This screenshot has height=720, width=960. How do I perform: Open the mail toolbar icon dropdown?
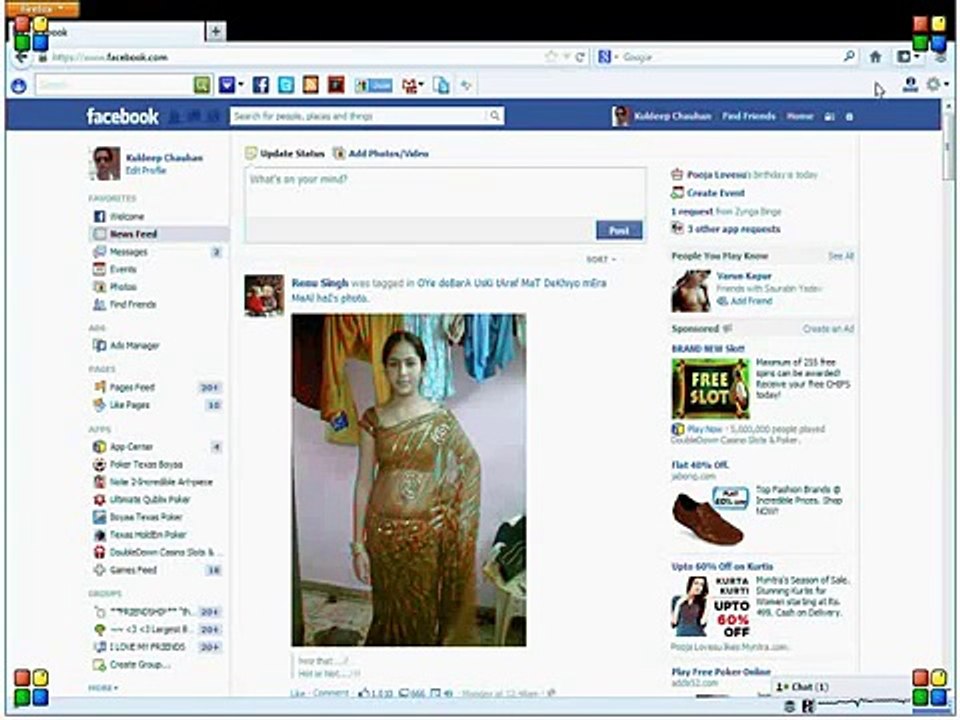pos(413,86)
